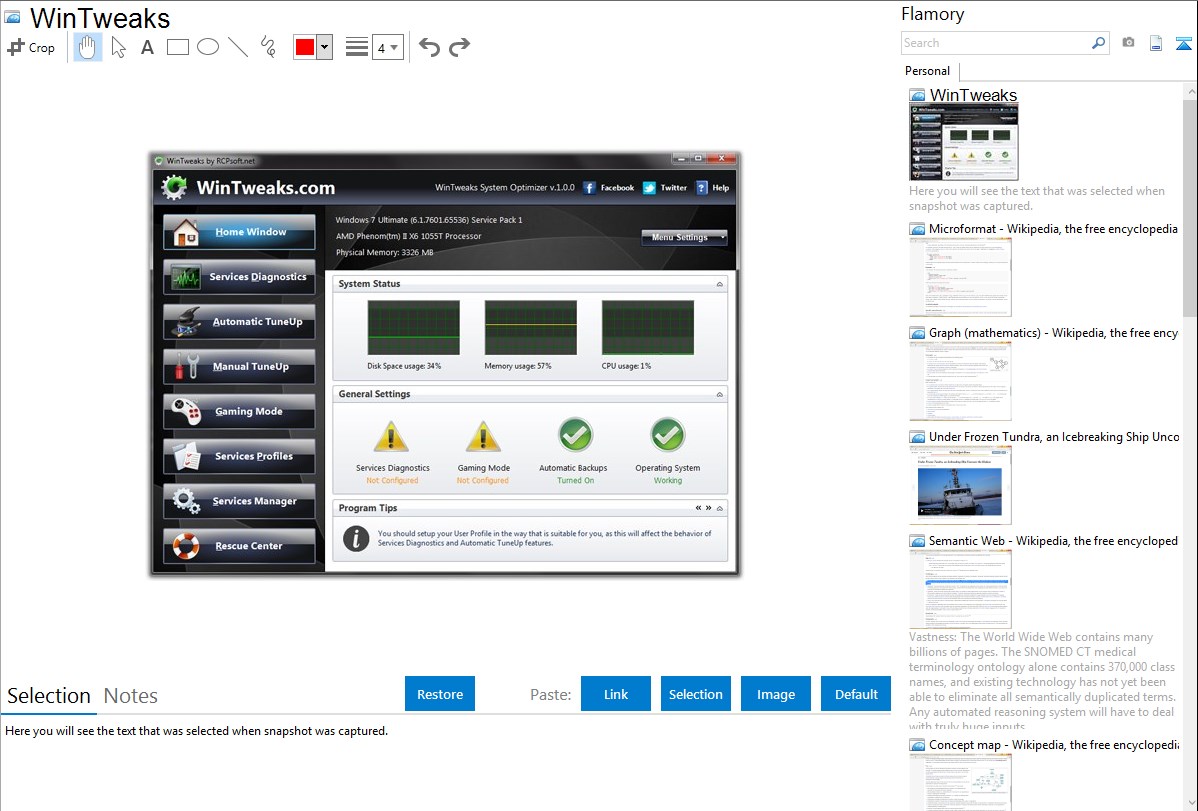Open the line width 4 dropdown

pos(387,47)
